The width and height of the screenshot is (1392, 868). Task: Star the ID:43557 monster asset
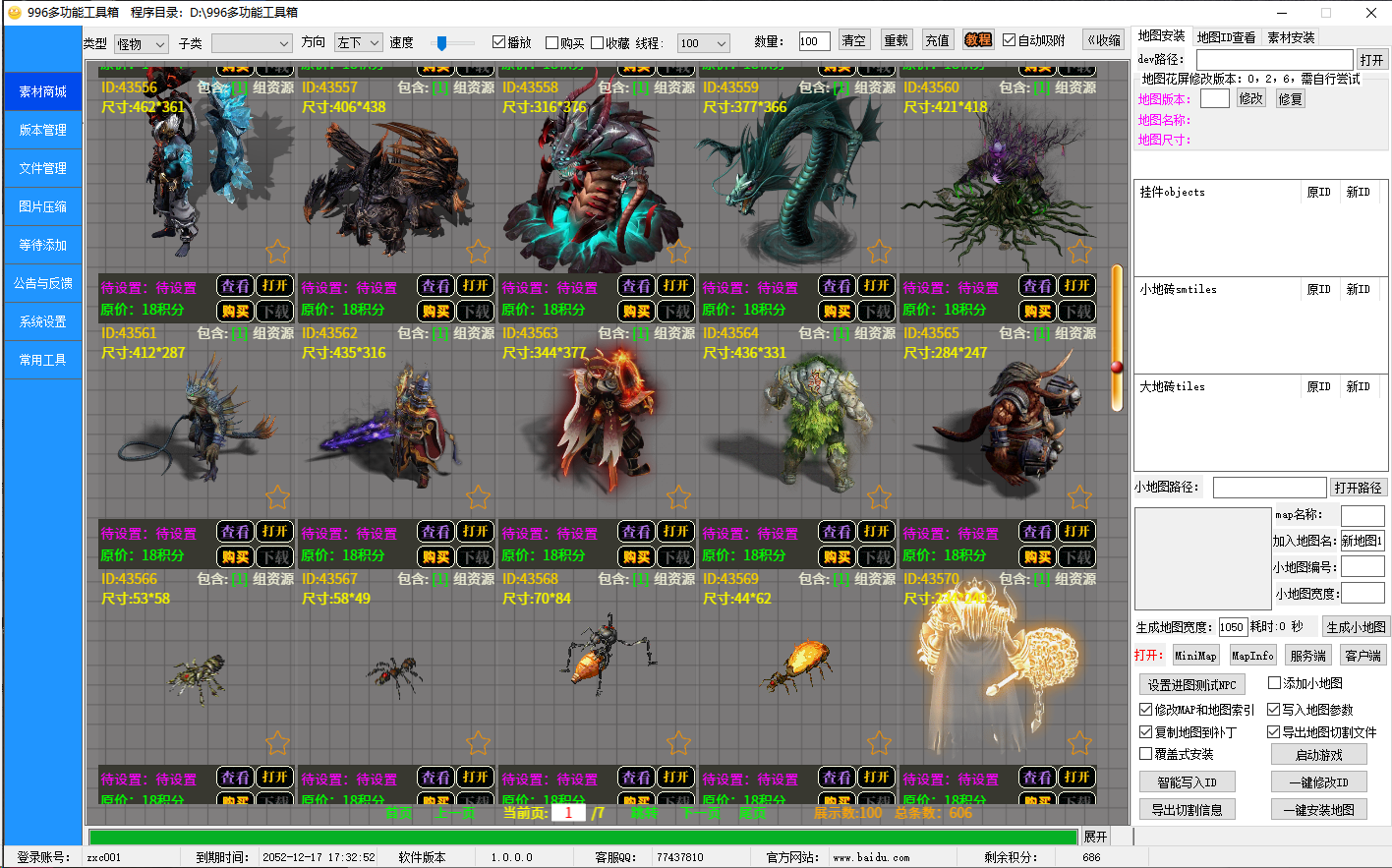pyautogui.click(x=479, y=252)
